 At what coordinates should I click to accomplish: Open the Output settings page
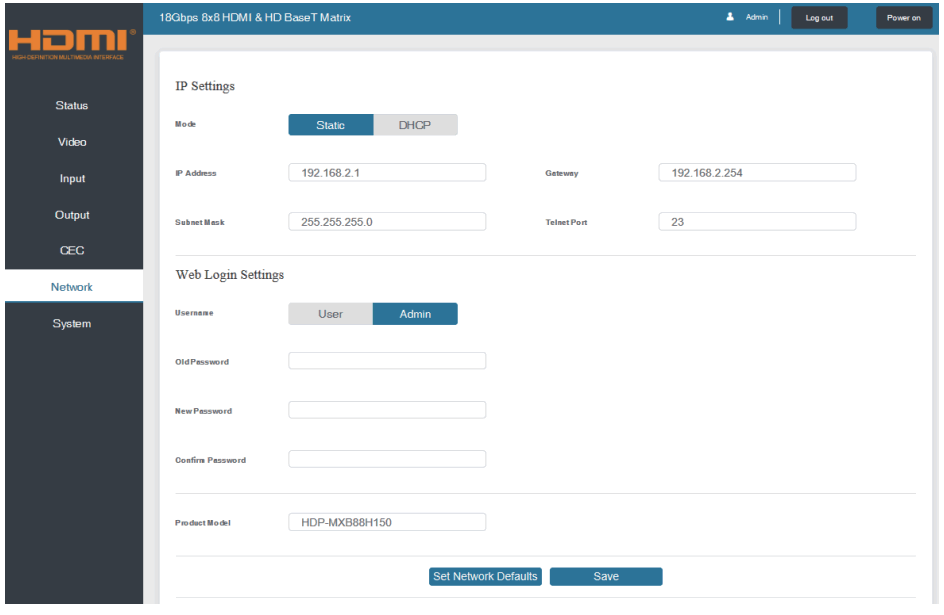pos(71,214)
